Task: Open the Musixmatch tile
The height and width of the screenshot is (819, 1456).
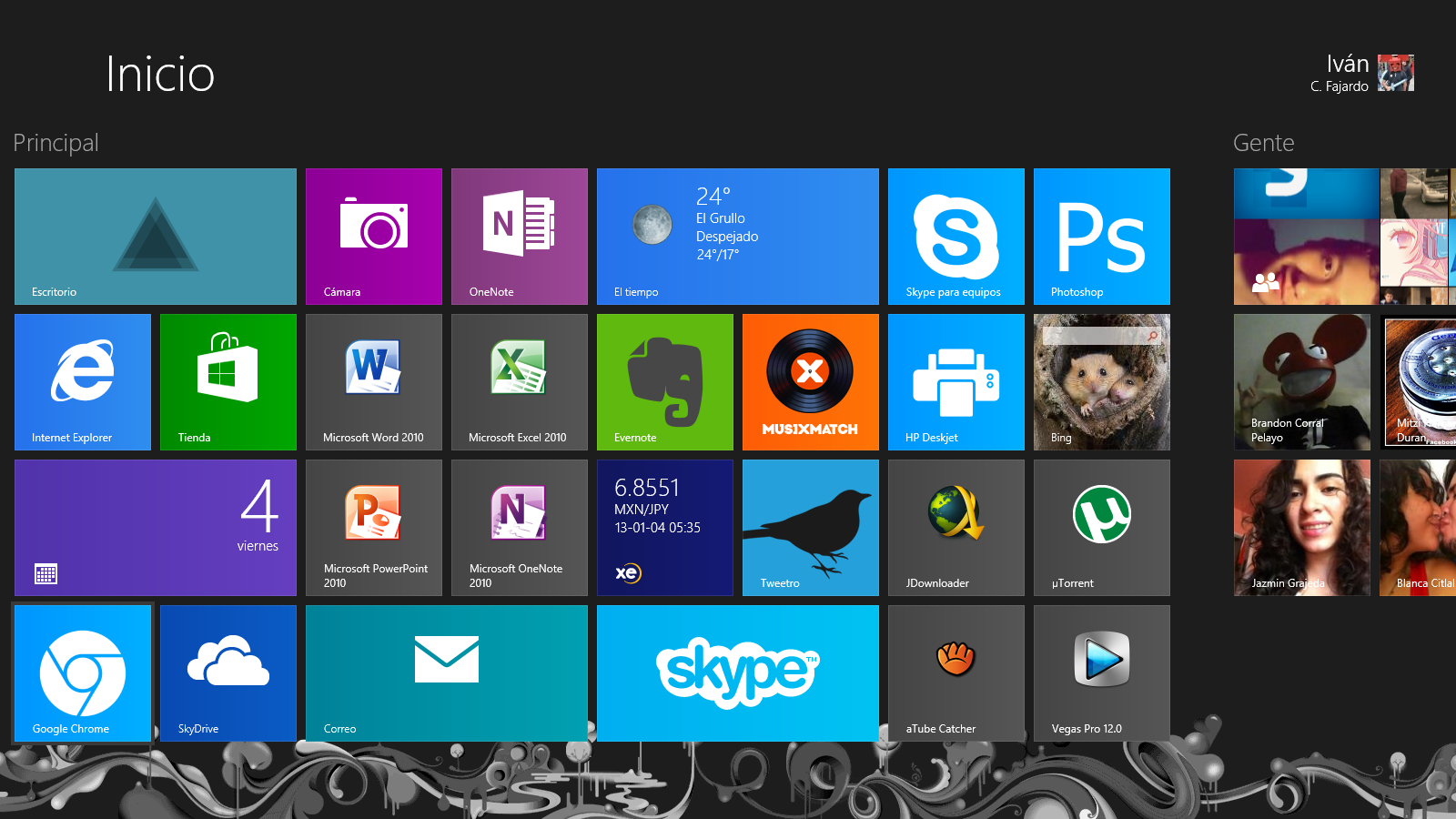Action: [811, 382]
